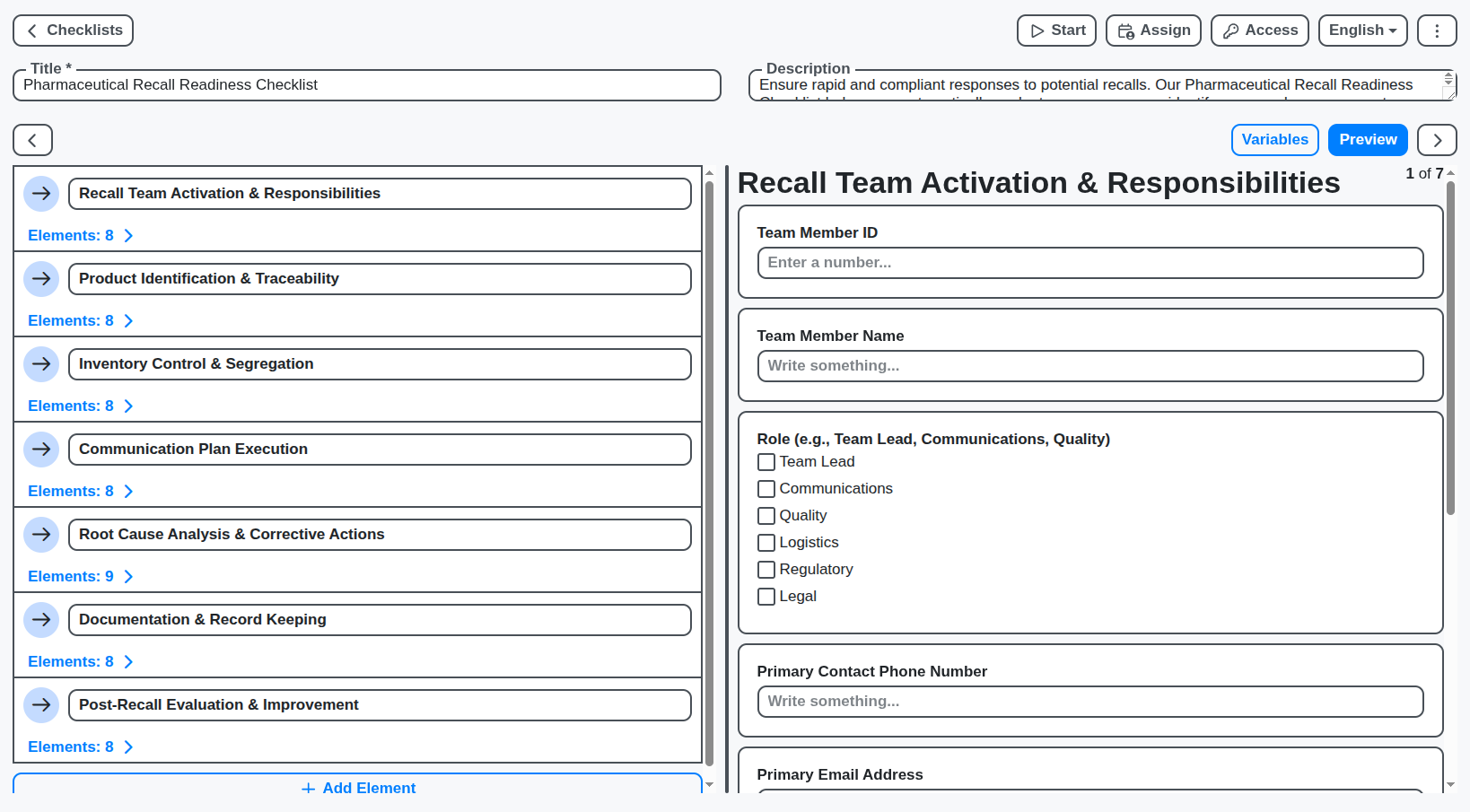
Task: Open the three-dot overflow menu
Action: coord(1437,30)
